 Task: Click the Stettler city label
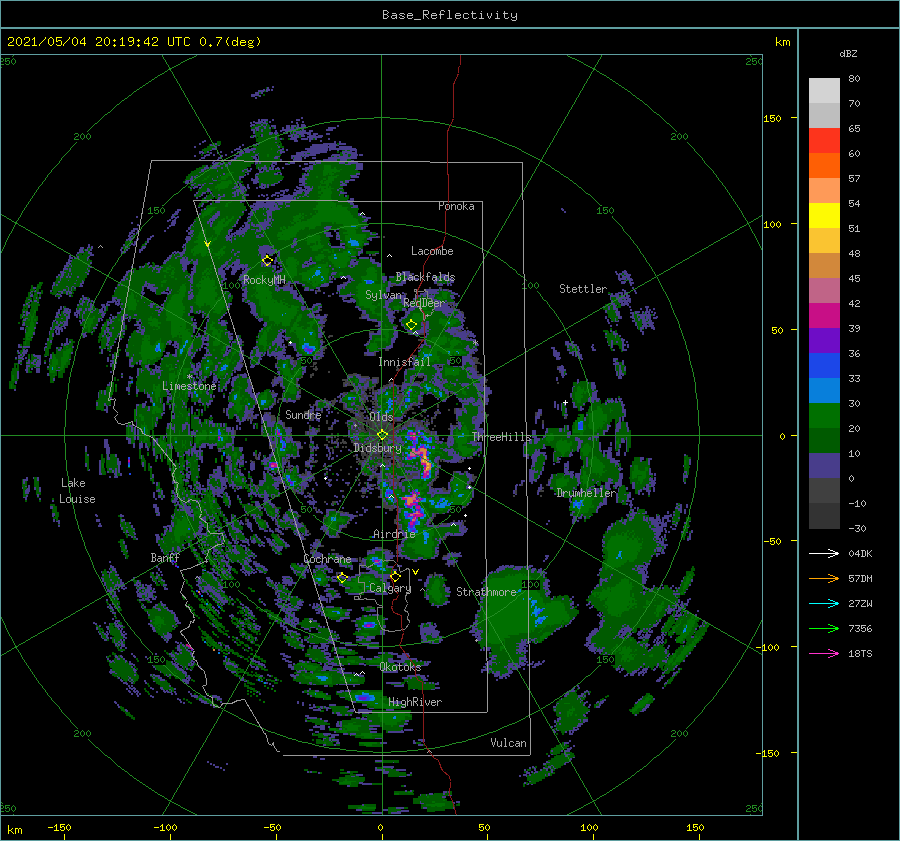pos(583,289)
